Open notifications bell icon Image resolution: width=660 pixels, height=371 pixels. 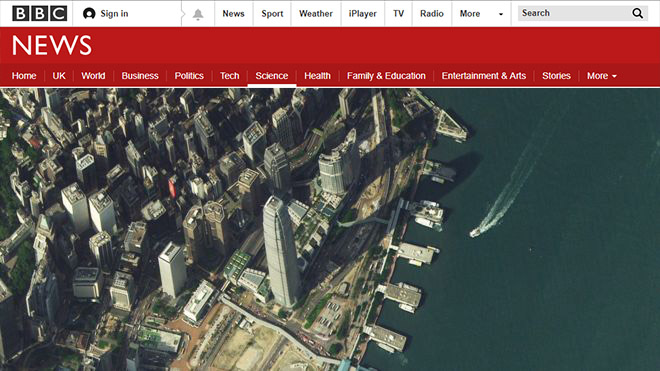point(198,14)
